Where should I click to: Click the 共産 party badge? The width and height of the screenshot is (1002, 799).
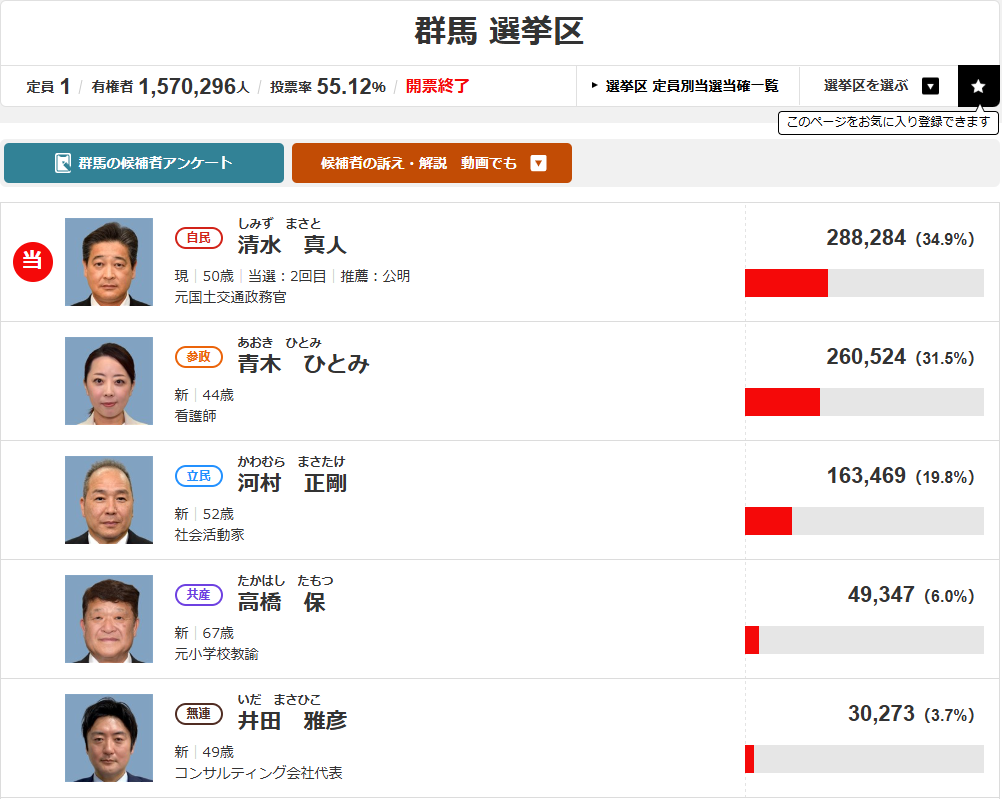[198, 595]
